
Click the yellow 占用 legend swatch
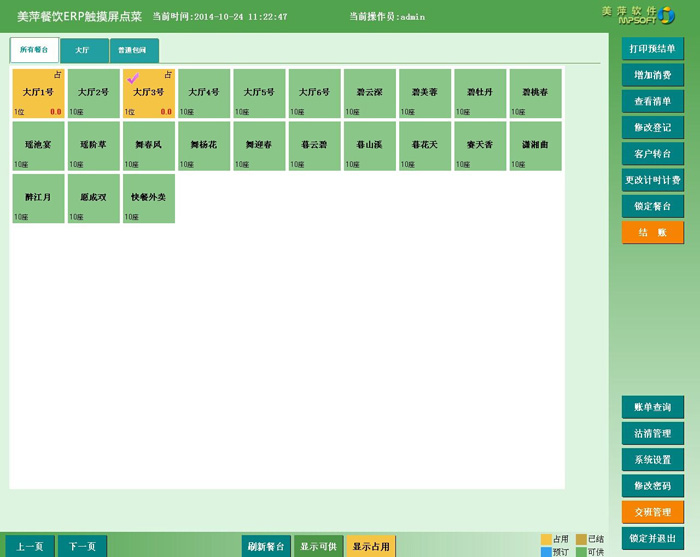[546, 539]
